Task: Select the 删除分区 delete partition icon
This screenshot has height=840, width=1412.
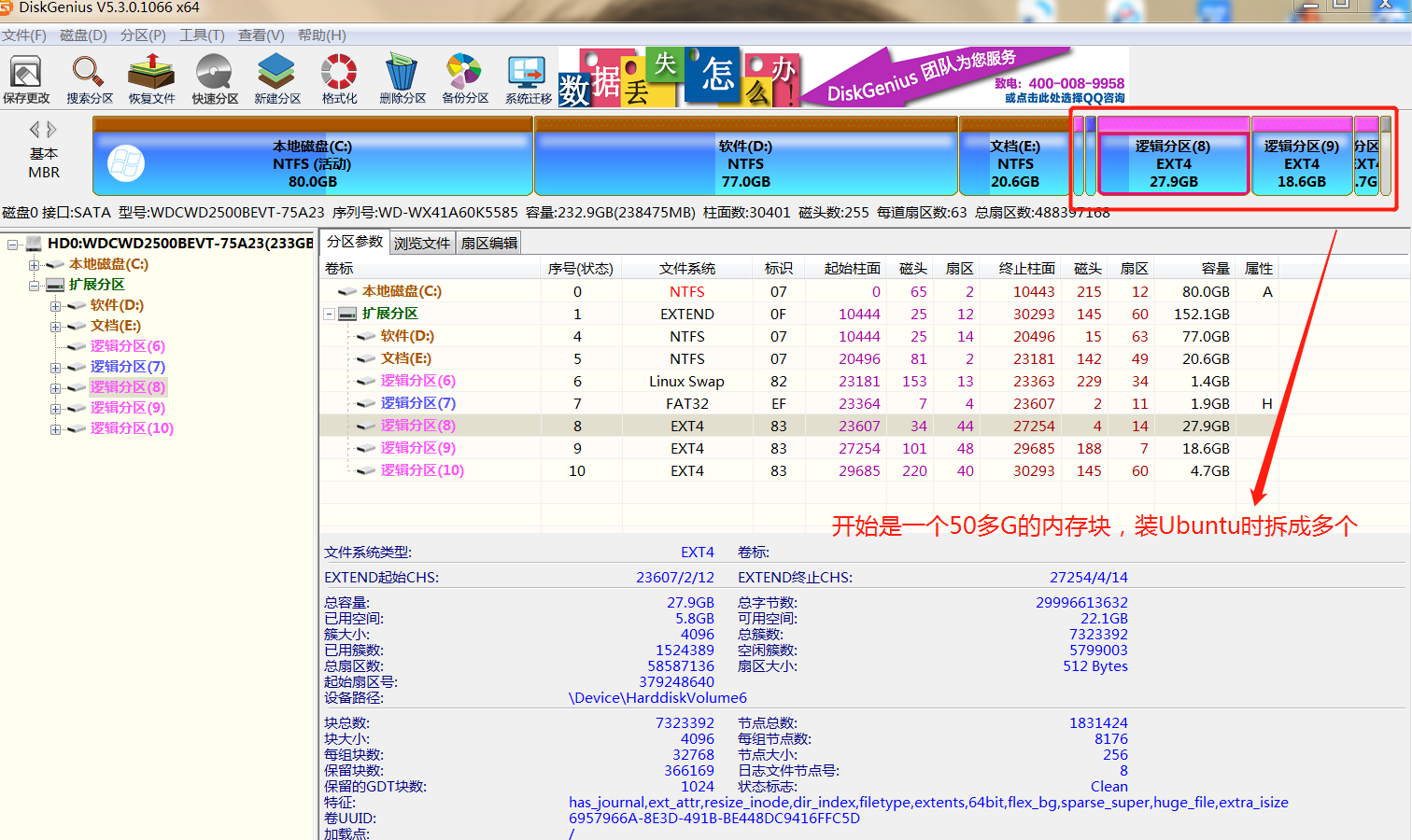Action: [x=402, y=78]
